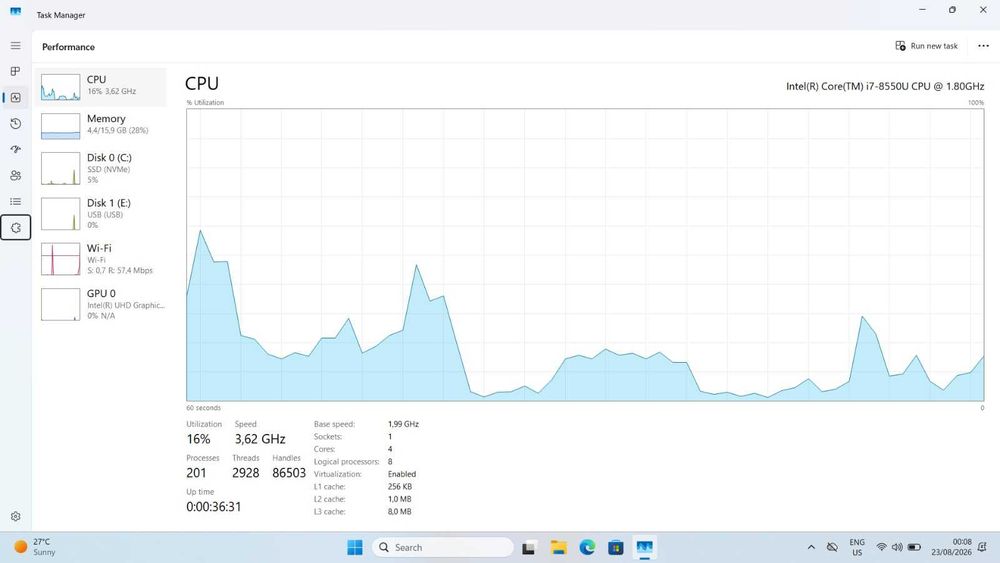The height and width of the screenshot is (563, 1000).
Task: Click the ENG US language indicator
Action: (x=857, y=547)
